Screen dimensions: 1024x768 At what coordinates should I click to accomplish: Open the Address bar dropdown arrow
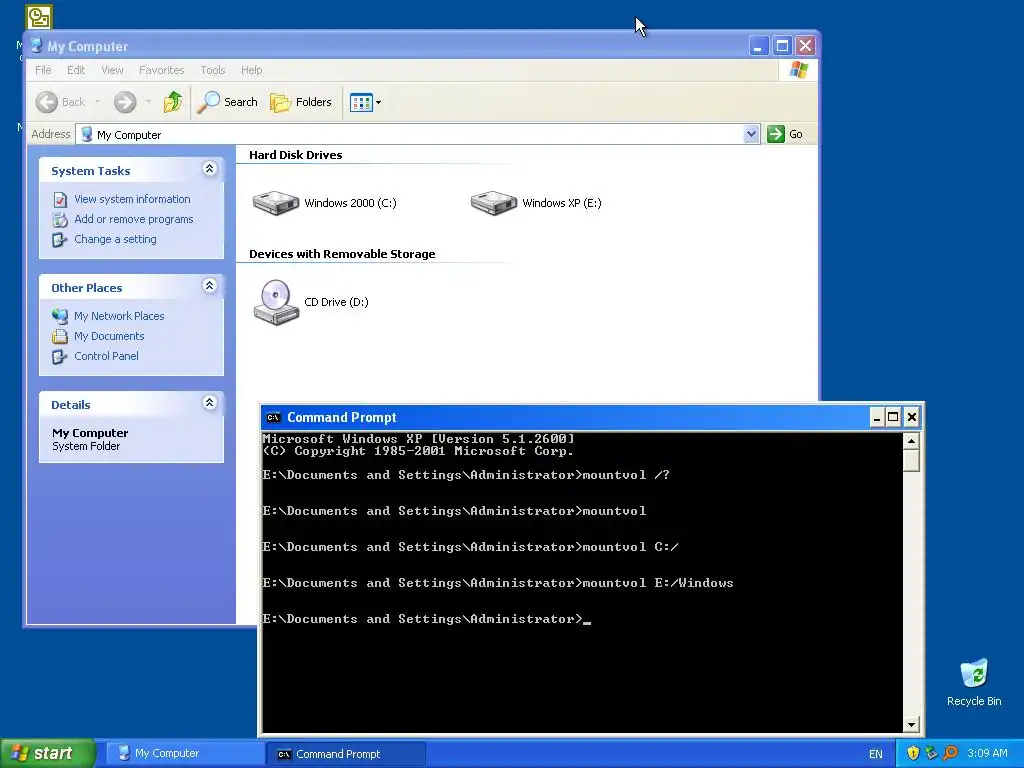(751, 134)
